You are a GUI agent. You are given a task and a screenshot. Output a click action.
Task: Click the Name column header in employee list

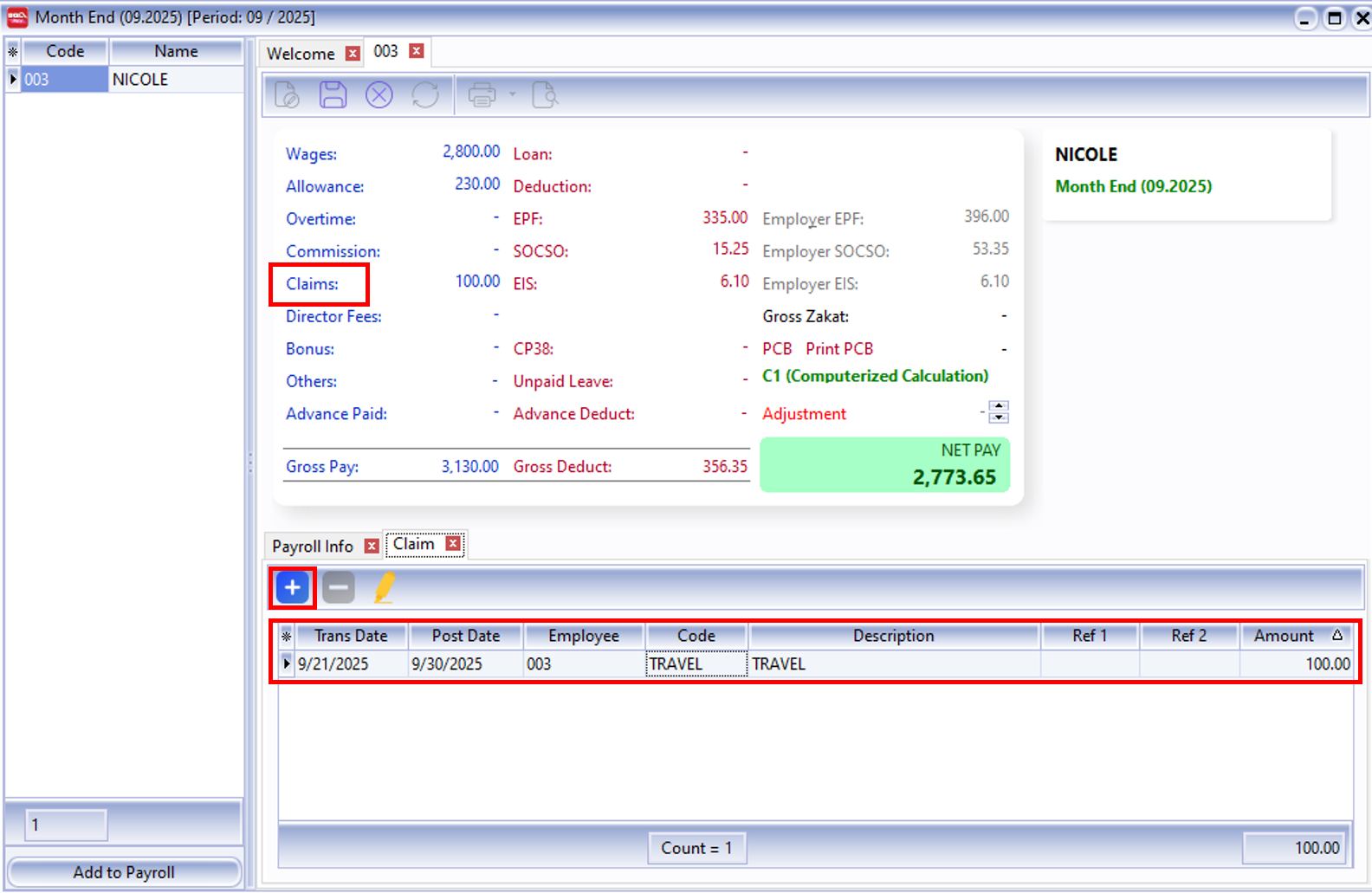[x=176, y=51]
